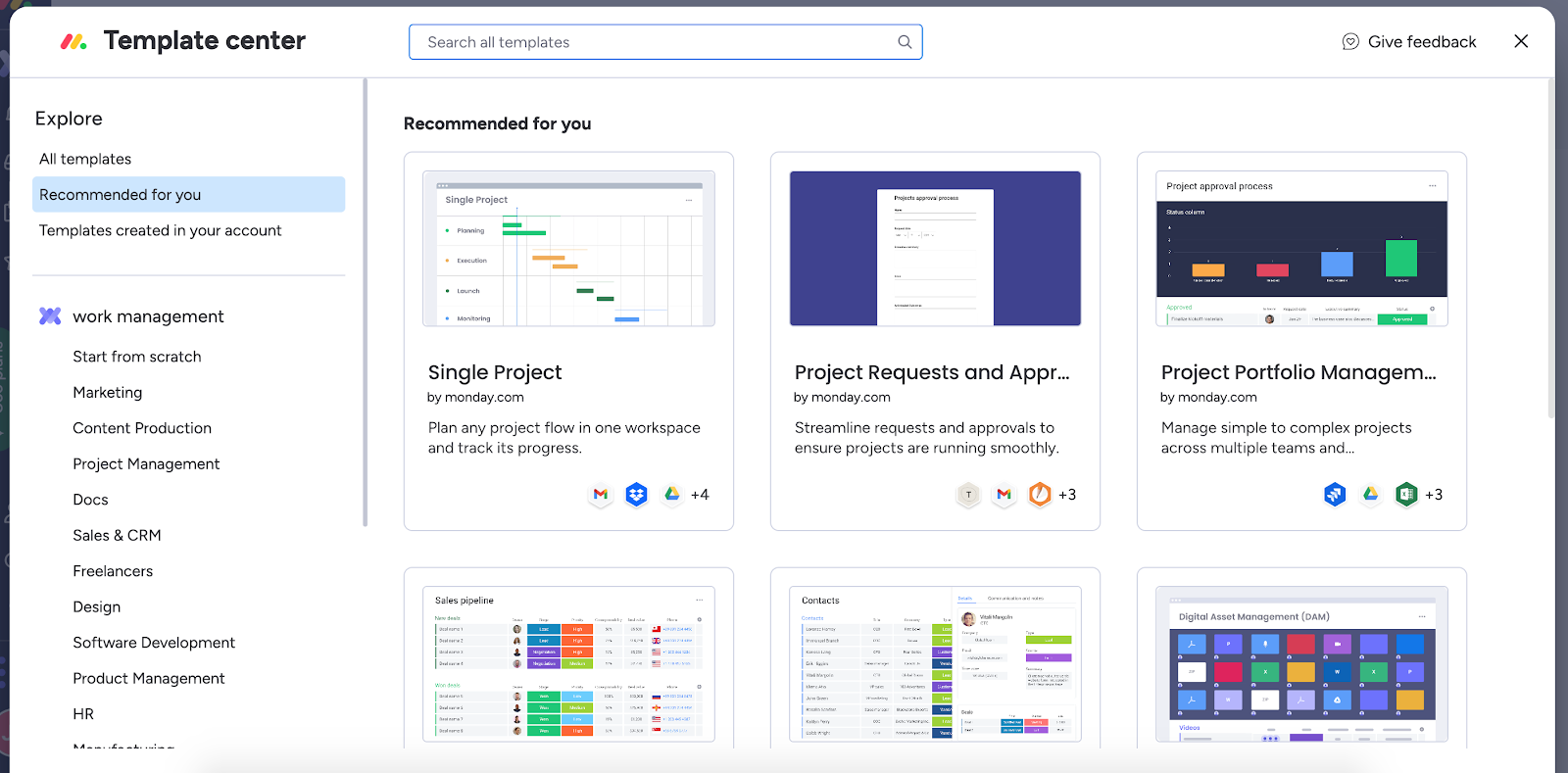Click into the Search all templates field

click(665, 42)
